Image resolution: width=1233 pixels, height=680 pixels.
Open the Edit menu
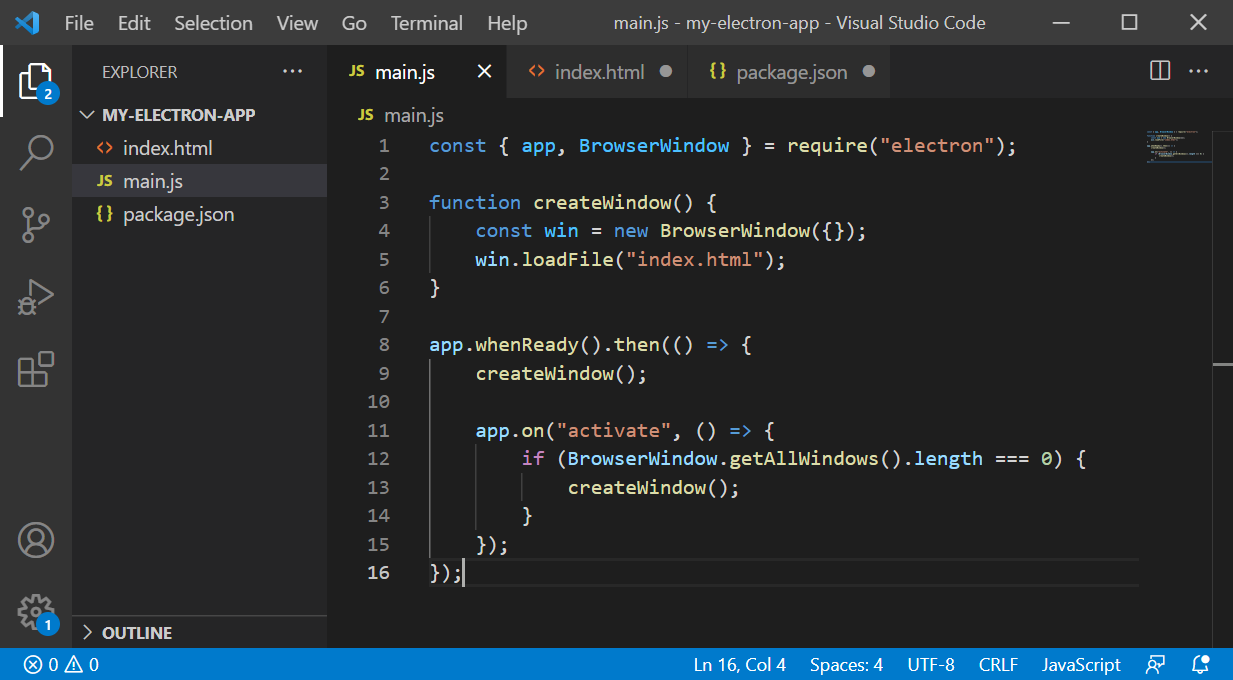[134, 22]
